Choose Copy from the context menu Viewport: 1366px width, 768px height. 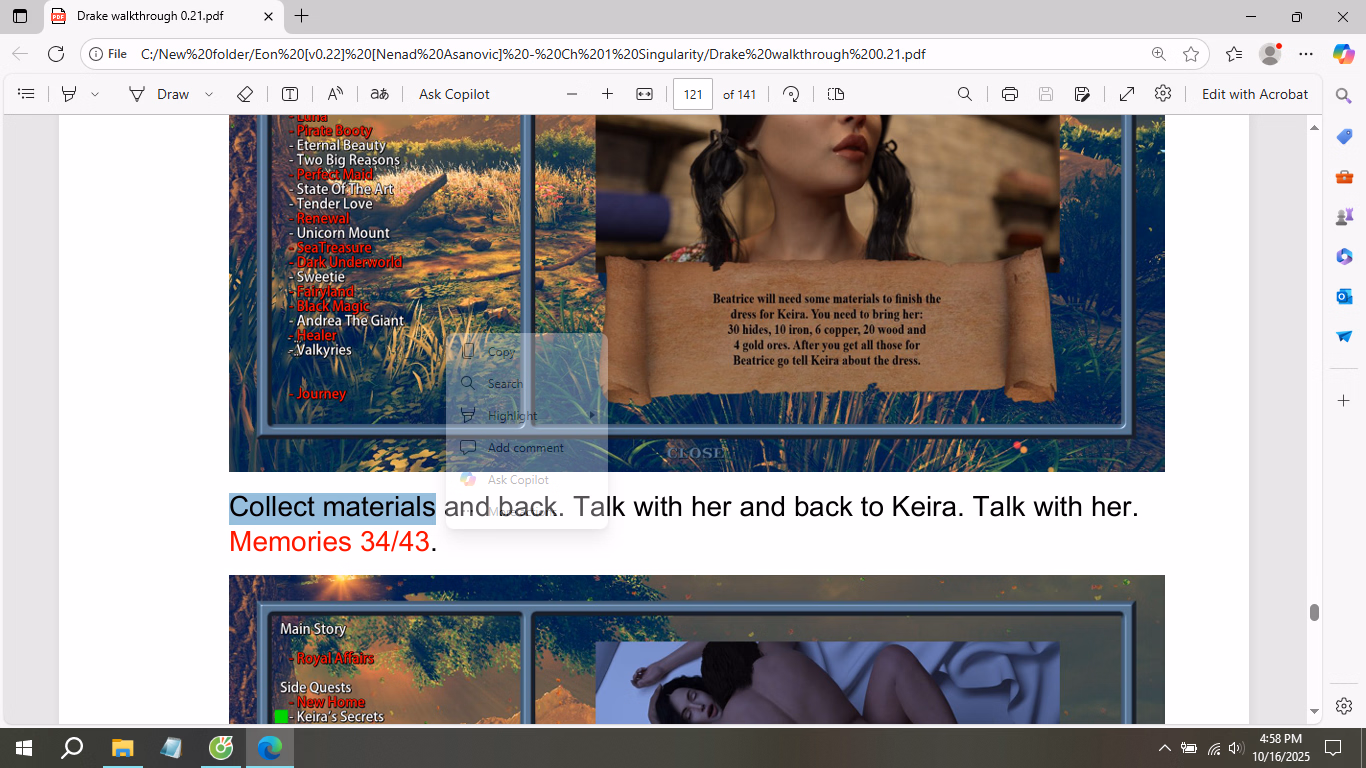click(x=501, y=352)
